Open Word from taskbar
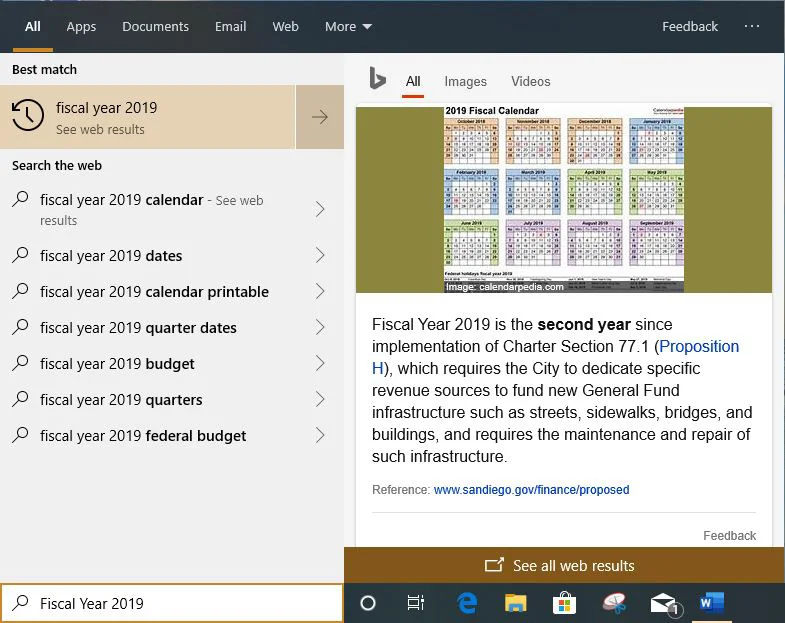This screenshot has height=623, width=785. pyautogui.click(x=712, y=602)
